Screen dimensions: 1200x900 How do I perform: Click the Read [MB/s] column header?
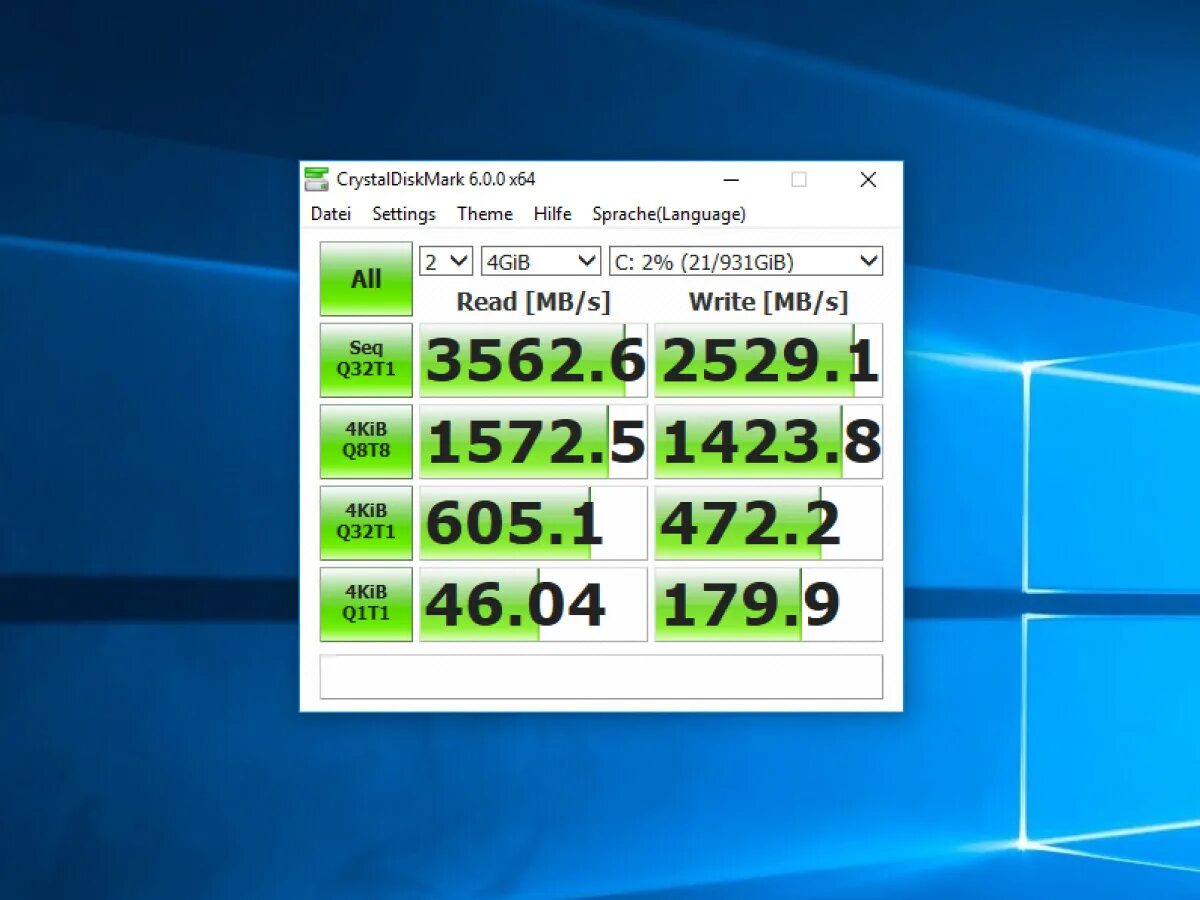pyautogui.click(x=532, y=302)
